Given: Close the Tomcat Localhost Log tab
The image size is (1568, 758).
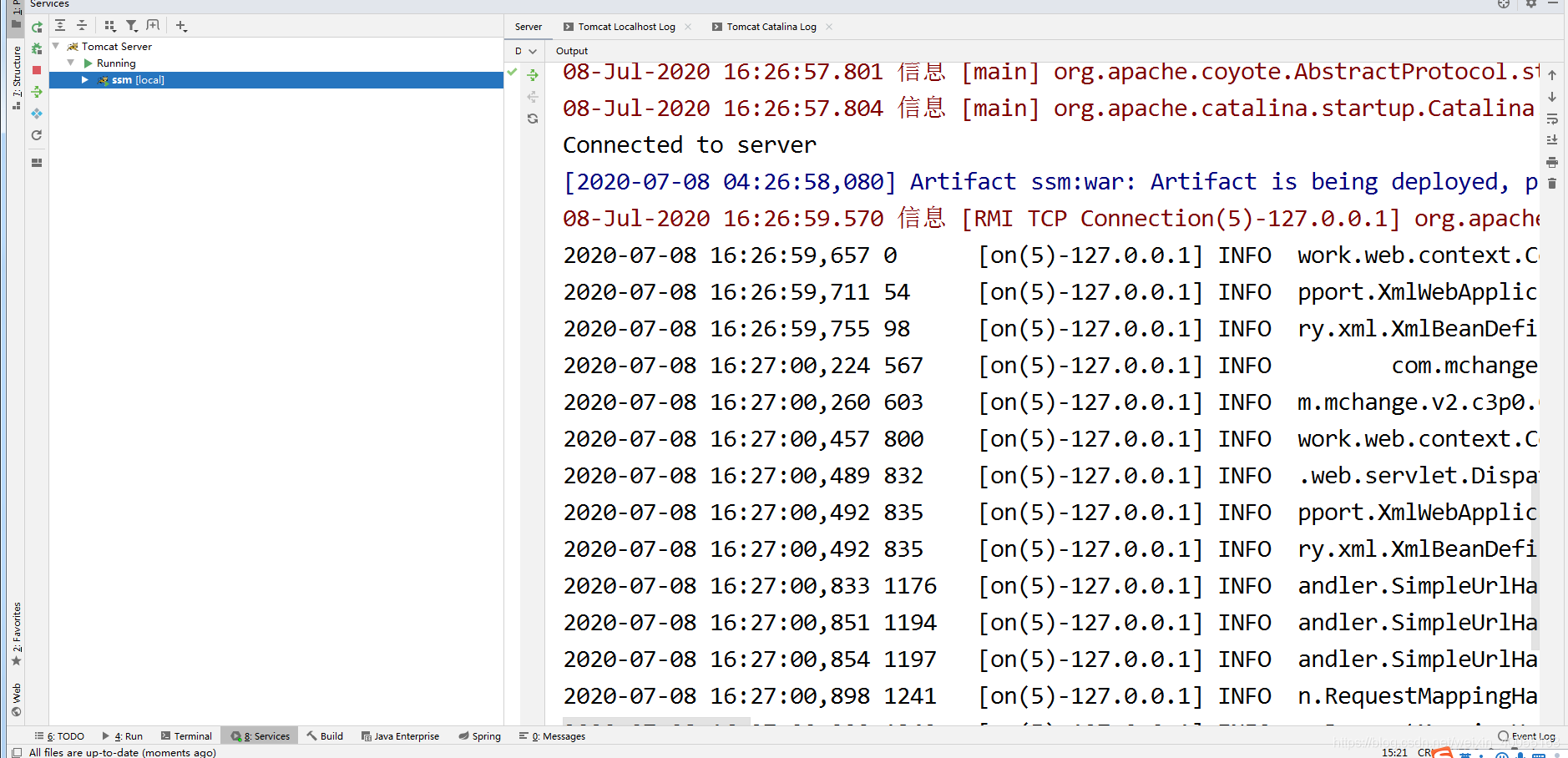Looking at the screenshot, I should (x=688, y=27).
